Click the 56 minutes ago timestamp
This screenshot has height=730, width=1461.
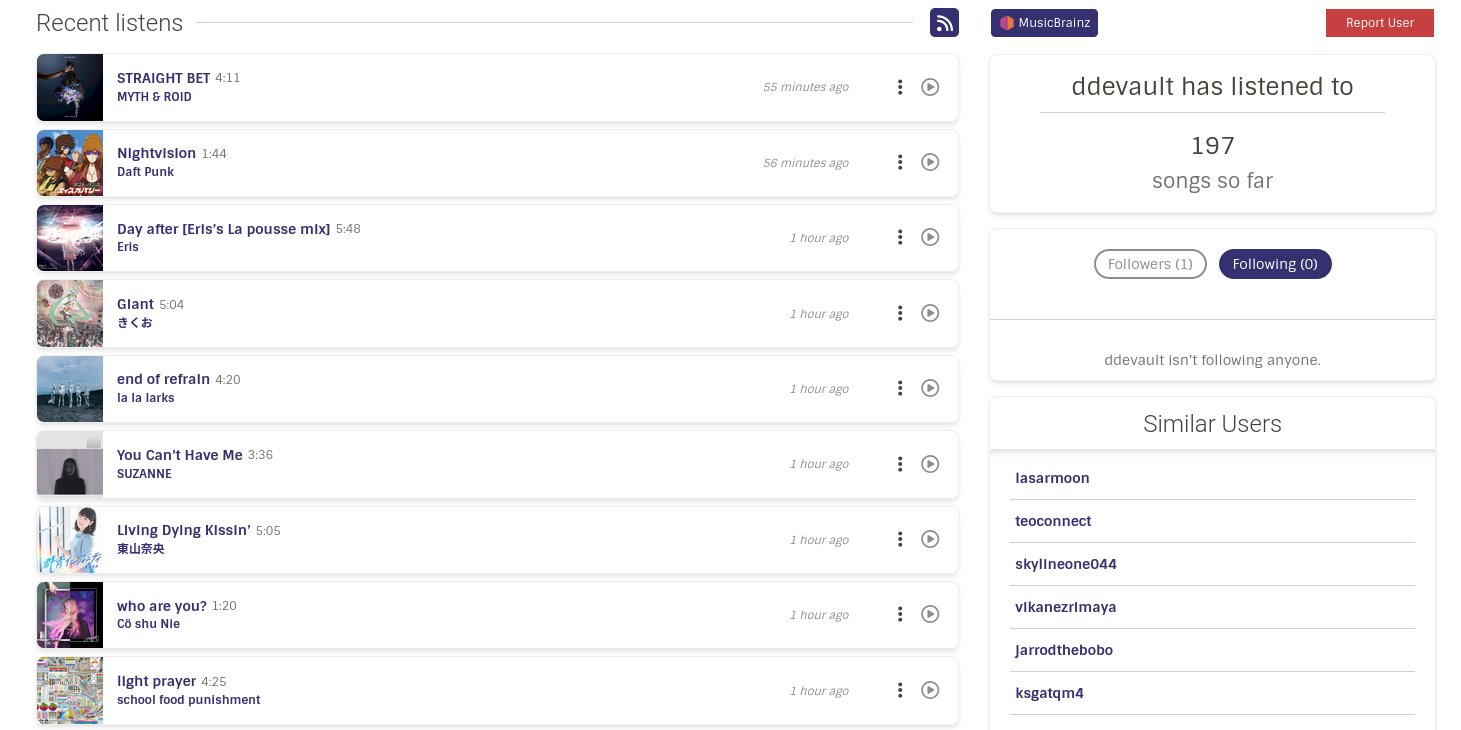(806, 163)
